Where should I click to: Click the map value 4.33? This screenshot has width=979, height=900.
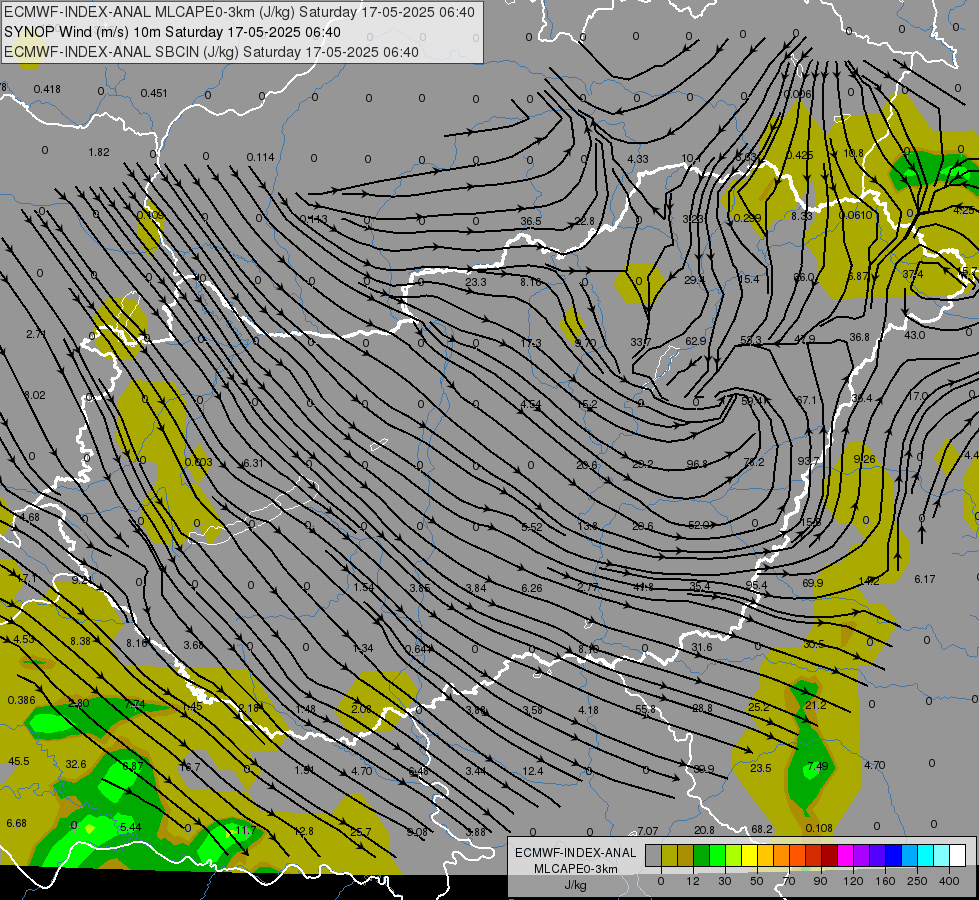pyautogui.click(x=637, y=159)
